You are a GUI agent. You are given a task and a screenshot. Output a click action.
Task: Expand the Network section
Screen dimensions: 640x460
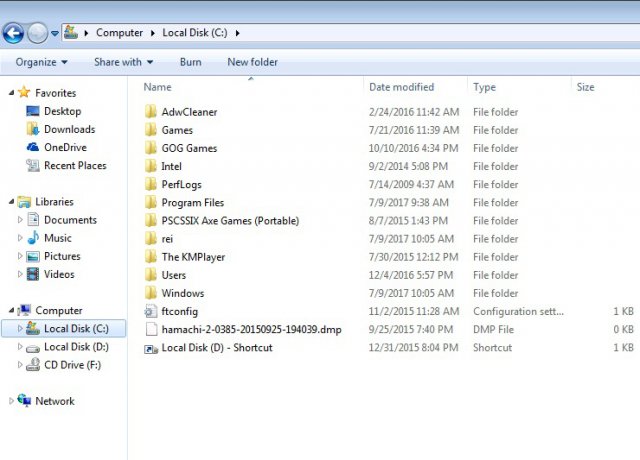pyautogui.click(x=11, y=401)
